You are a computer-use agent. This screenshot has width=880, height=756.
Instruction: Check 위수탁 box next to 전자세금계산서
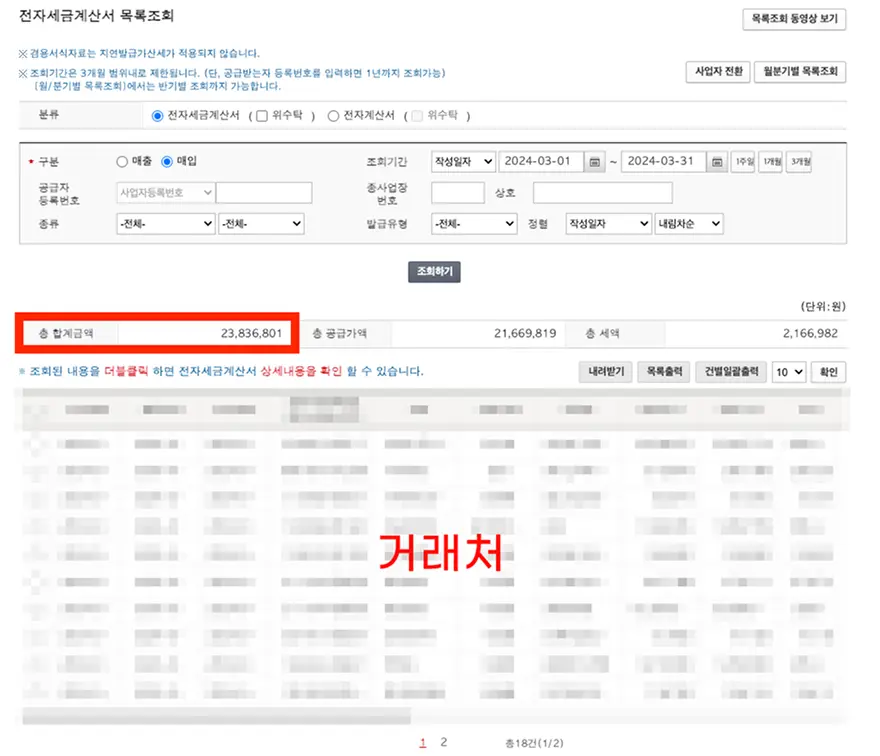click(x=262, y=116)
